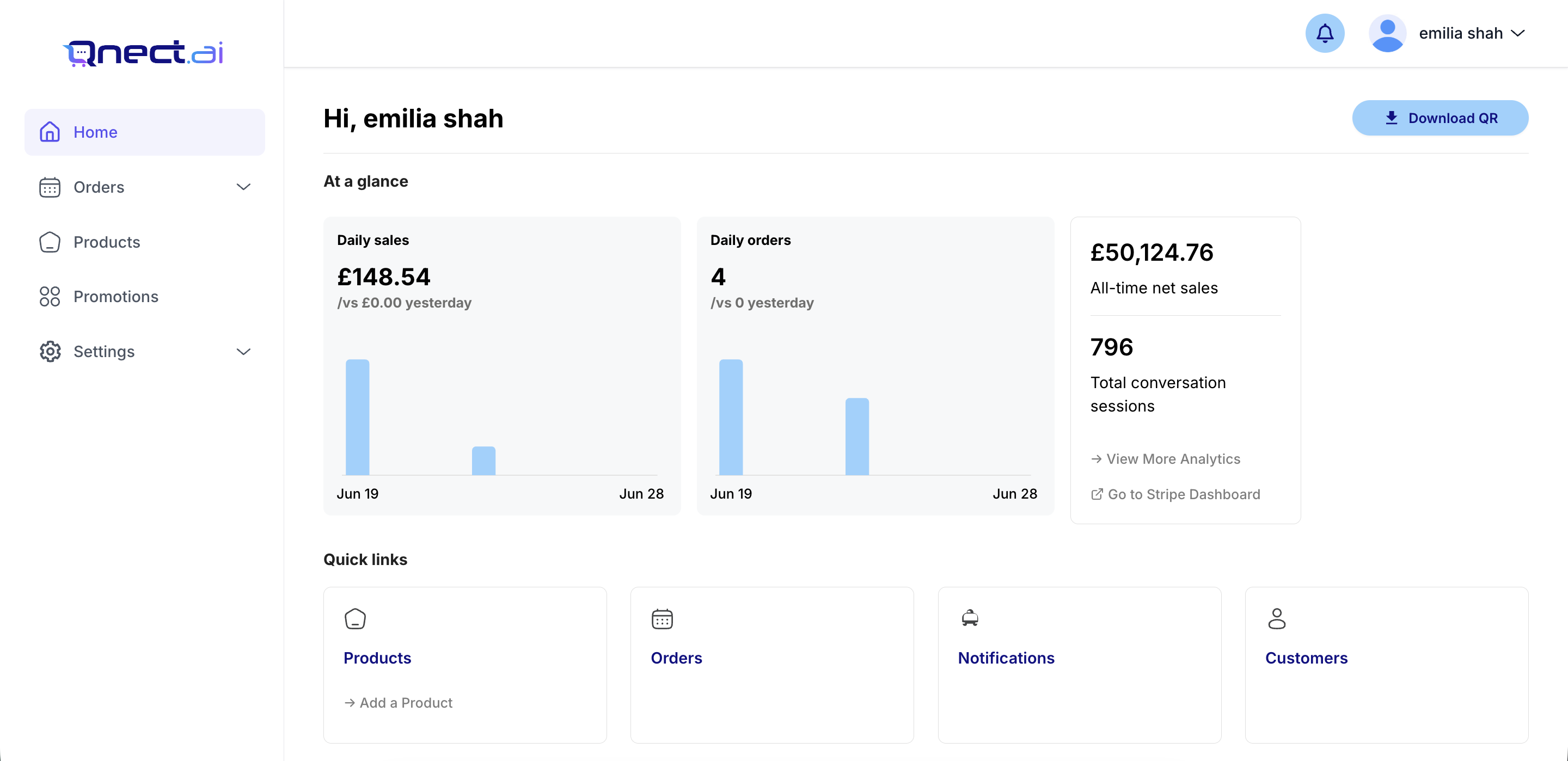
Task: Open Orders in the sidebar
Action: [144, 187]
